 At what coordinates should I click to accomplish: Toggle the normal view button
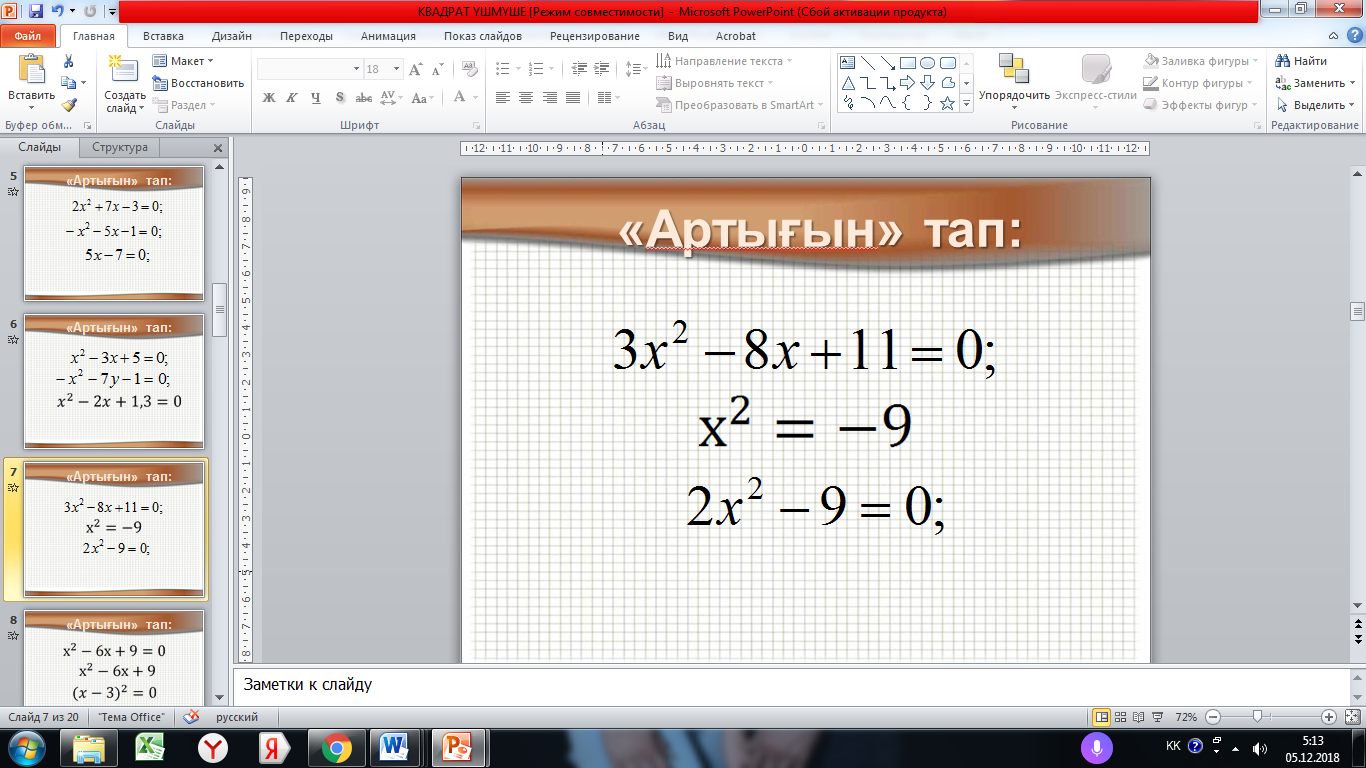(x=1102, y=717)
